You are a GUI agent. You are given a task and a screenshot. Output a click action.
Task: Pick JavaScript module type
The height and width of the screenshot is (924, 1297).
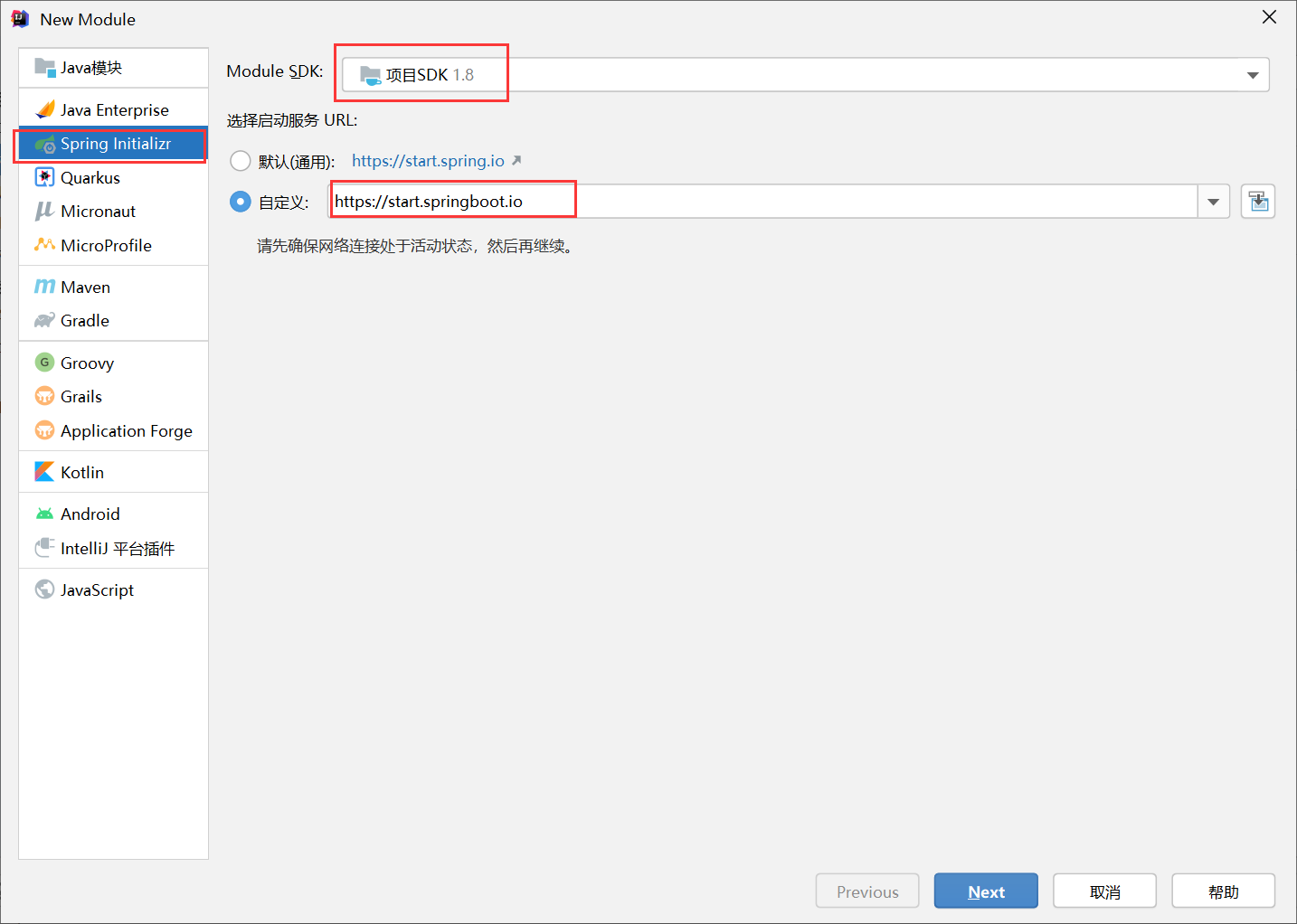113,589
